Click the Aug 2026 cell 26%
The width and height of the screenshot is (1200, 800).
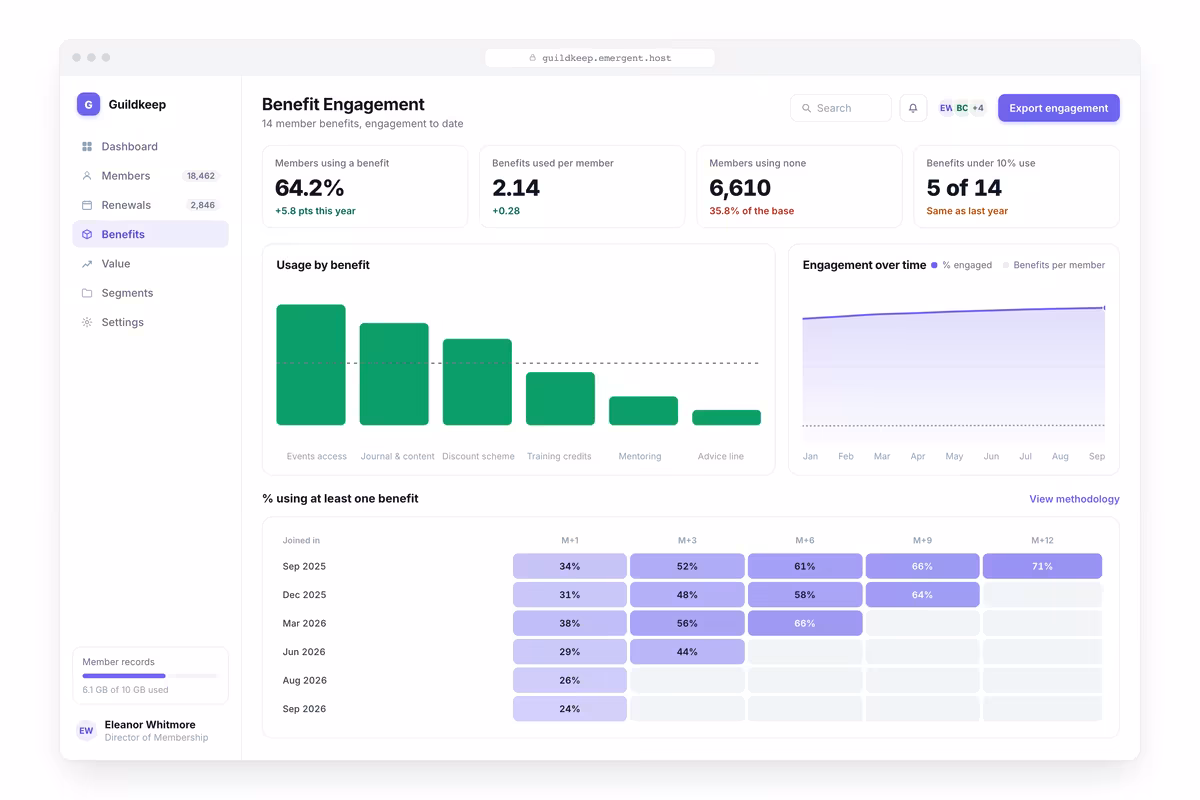[x=570, y=680]
